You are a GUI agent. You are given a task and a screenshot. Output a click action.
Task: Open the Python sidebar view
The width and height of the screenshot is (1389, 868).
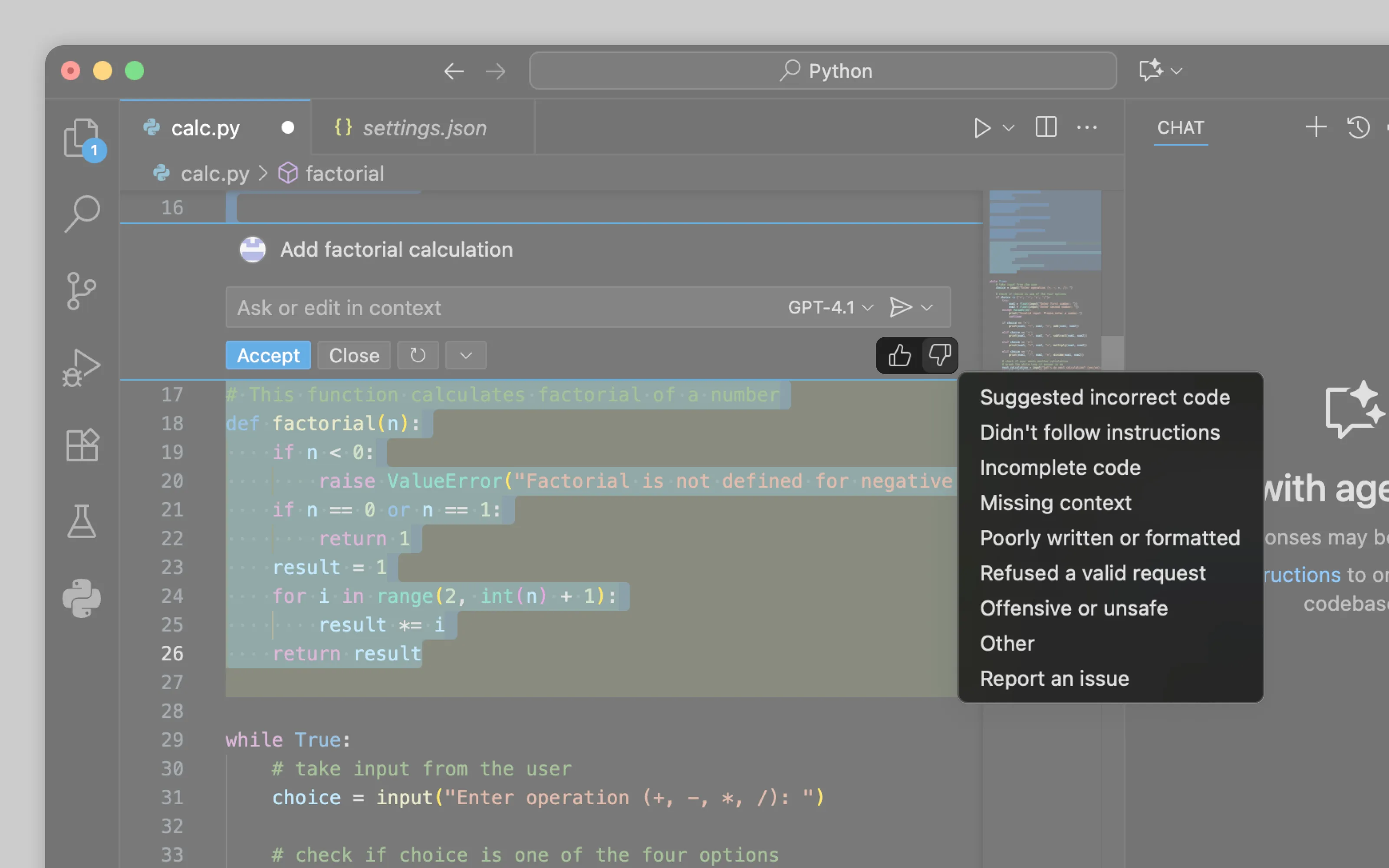(82, 598)
